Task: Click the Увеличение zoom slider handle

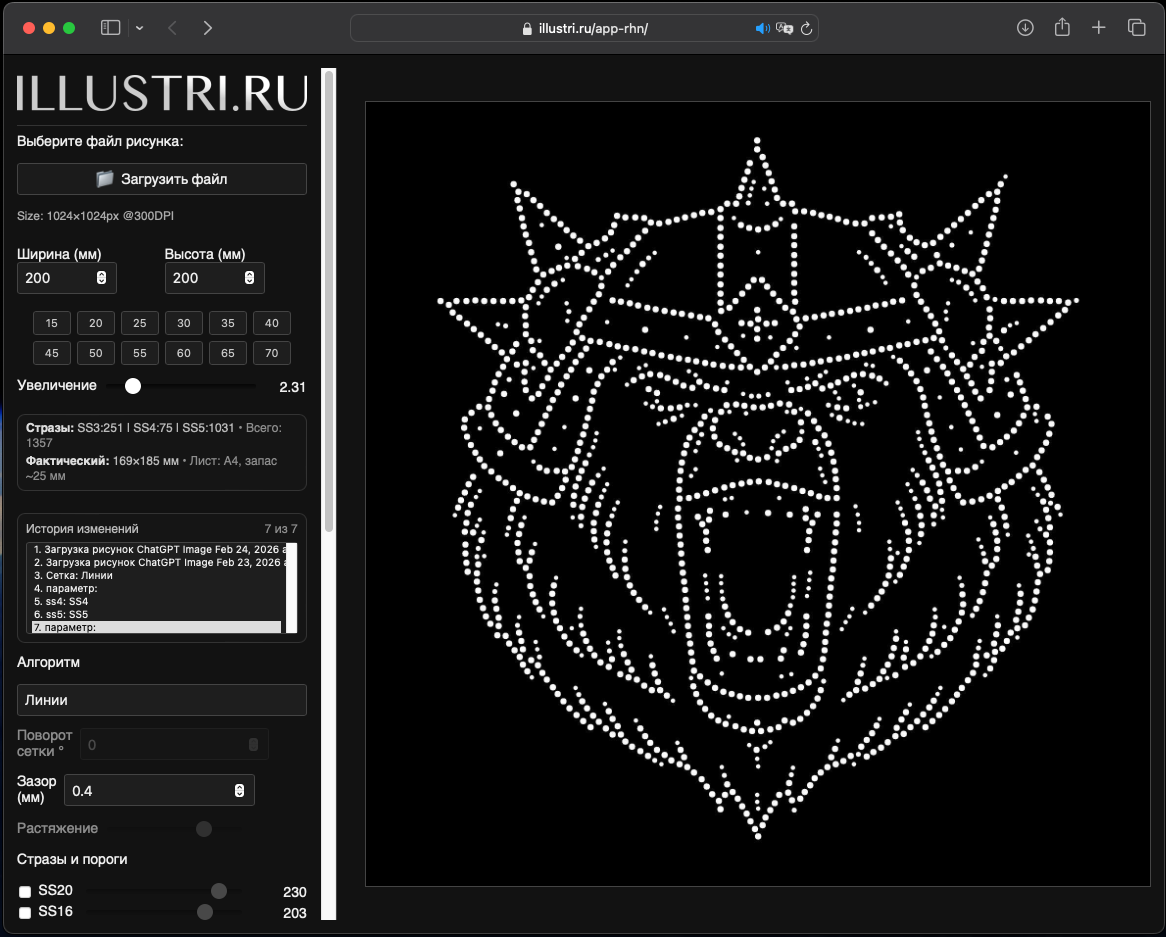Action: click(132, 386)
